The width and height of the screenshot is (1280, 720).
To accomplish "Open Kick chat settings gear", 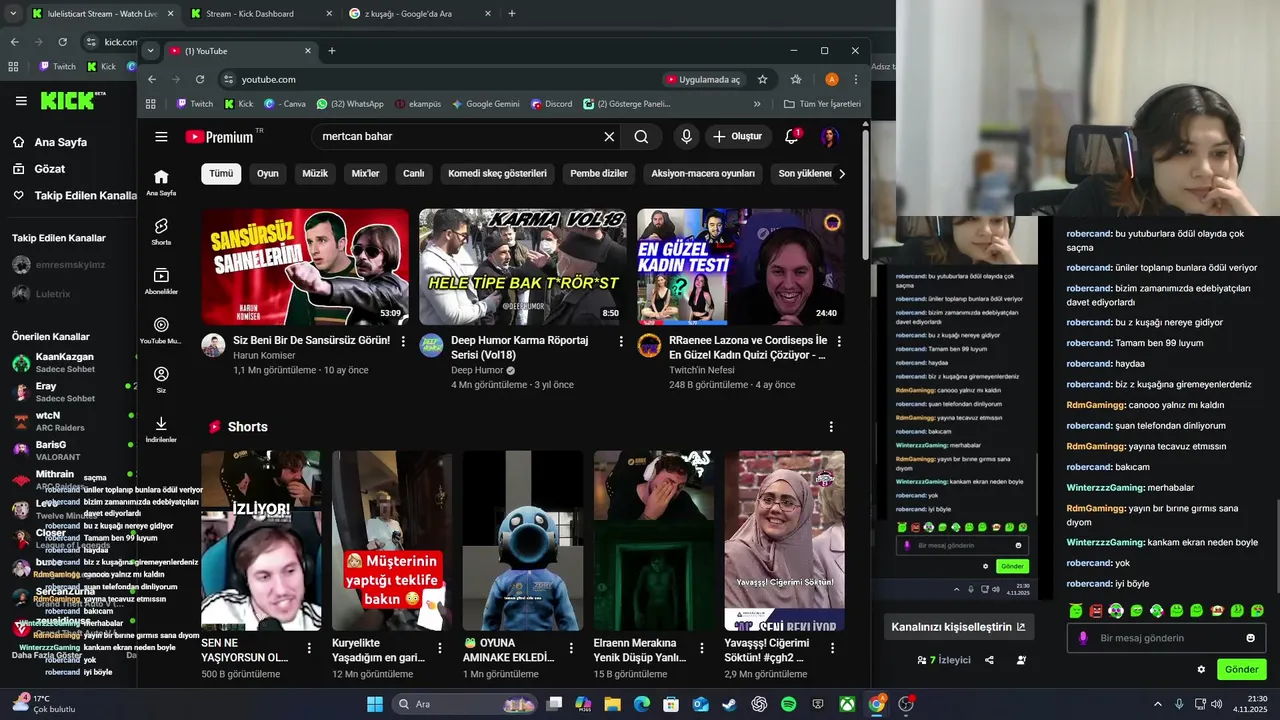I will tap(1201, 669).
